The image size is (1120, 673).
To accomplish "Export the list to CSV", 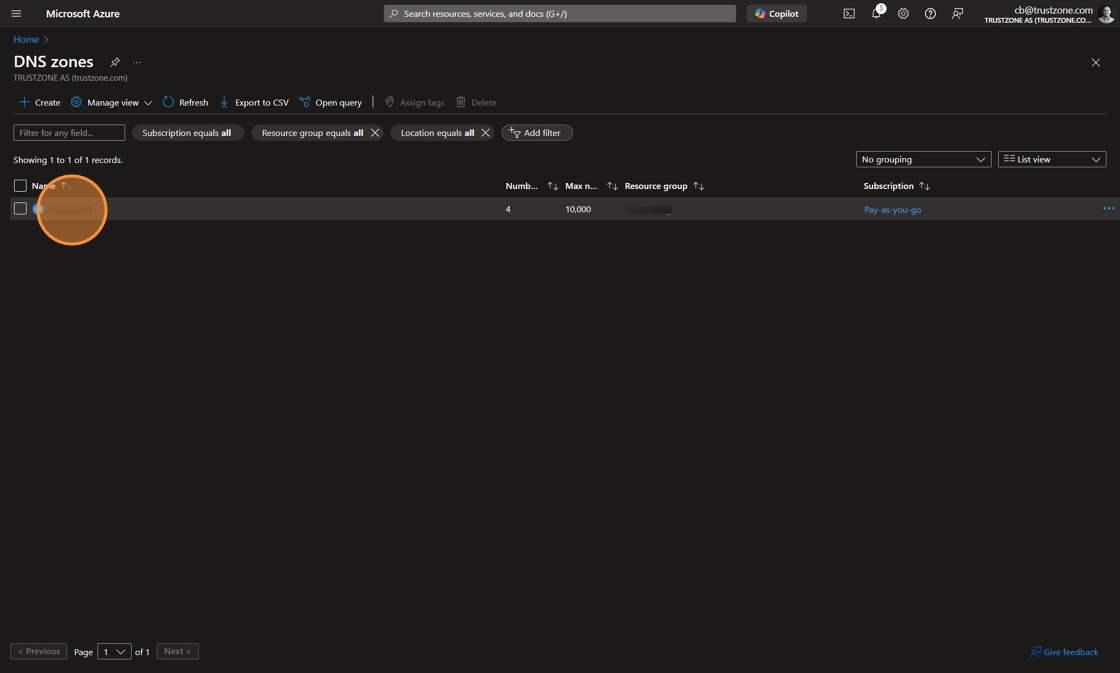I will [254, 102].
